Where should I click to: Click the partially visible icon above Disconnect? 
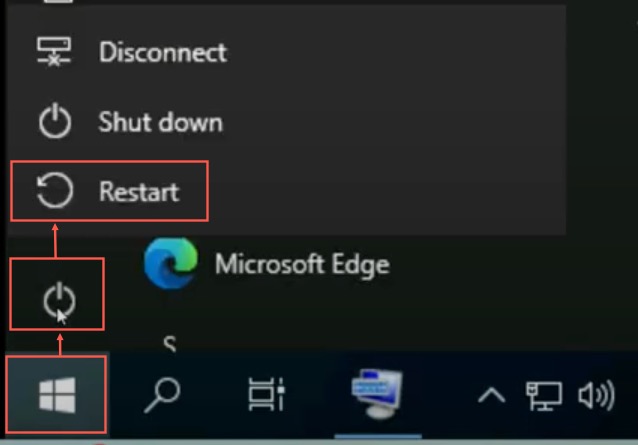tap(54, 5)
